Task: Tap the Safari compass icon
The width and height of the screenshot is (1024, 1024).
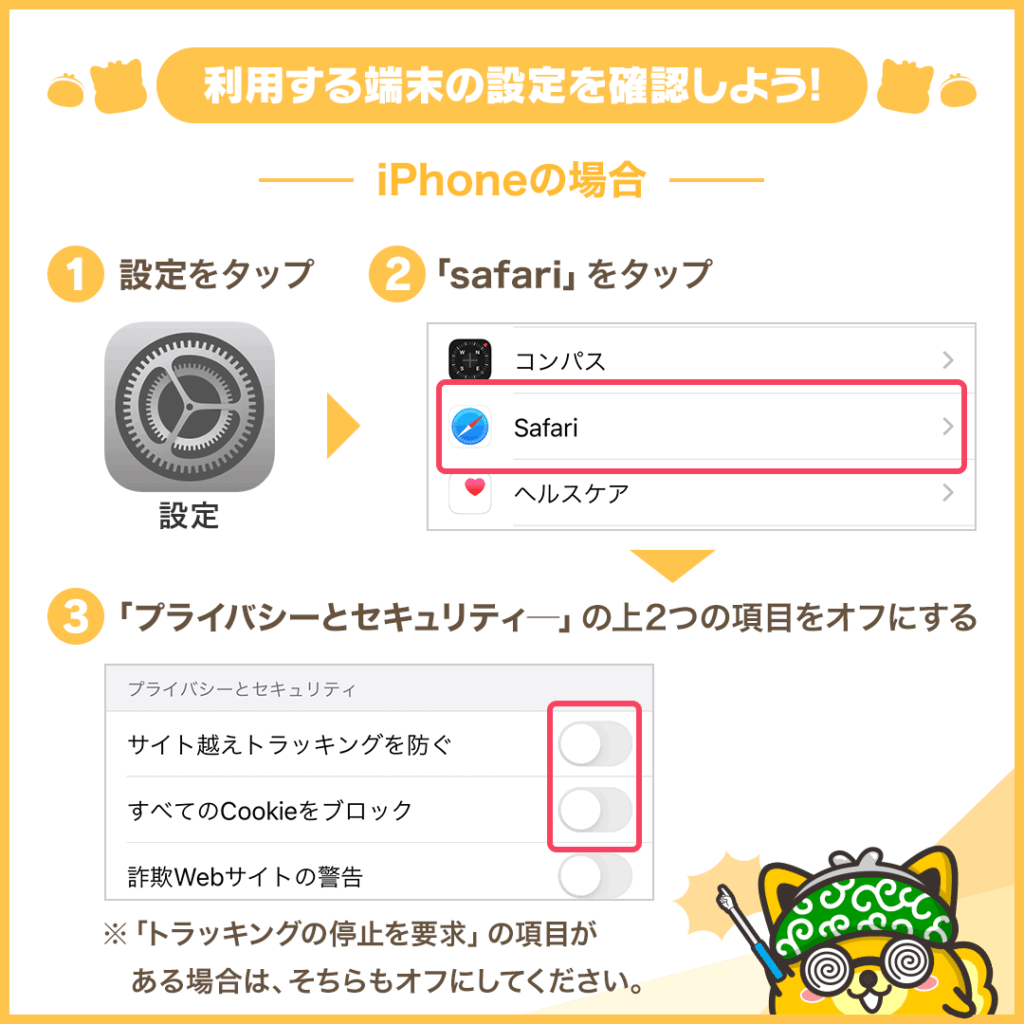Action: [x=470, y=427]
